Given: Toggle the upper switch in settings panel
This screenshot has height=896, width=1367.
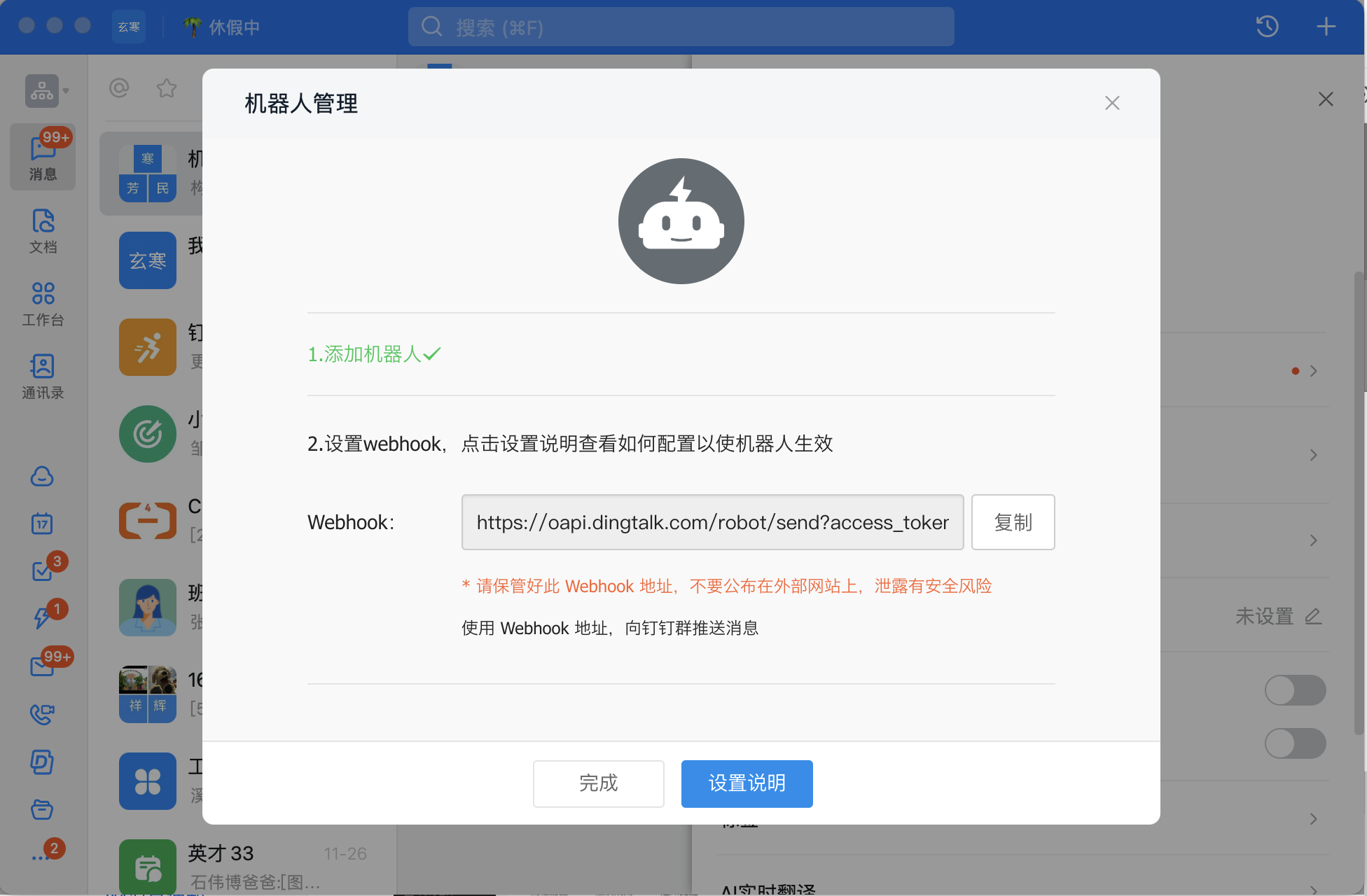Looking at the screenshot, I should pyautogui.click(x=1295, y=690).
